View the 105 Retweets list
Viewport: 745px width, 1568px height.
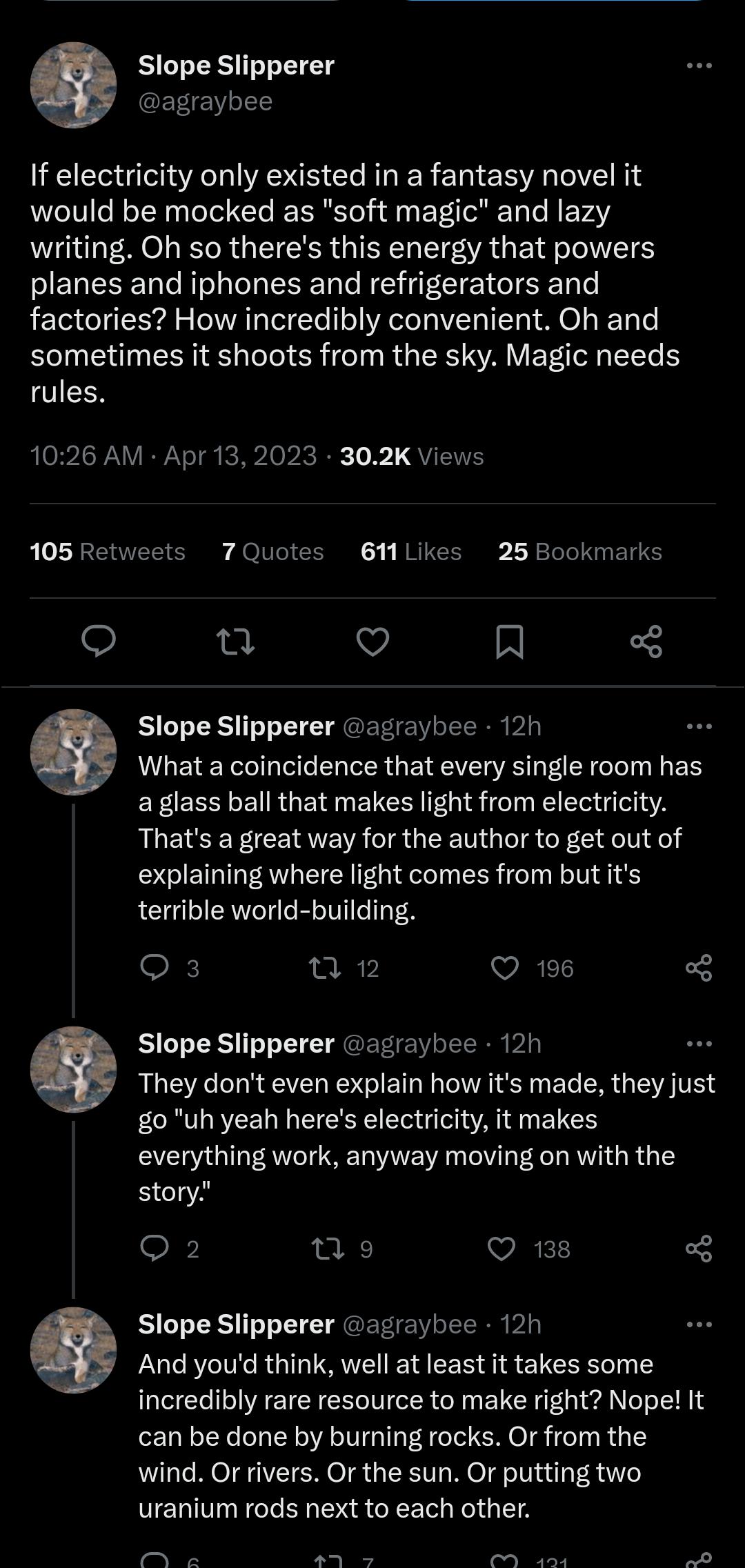[108, 552]
